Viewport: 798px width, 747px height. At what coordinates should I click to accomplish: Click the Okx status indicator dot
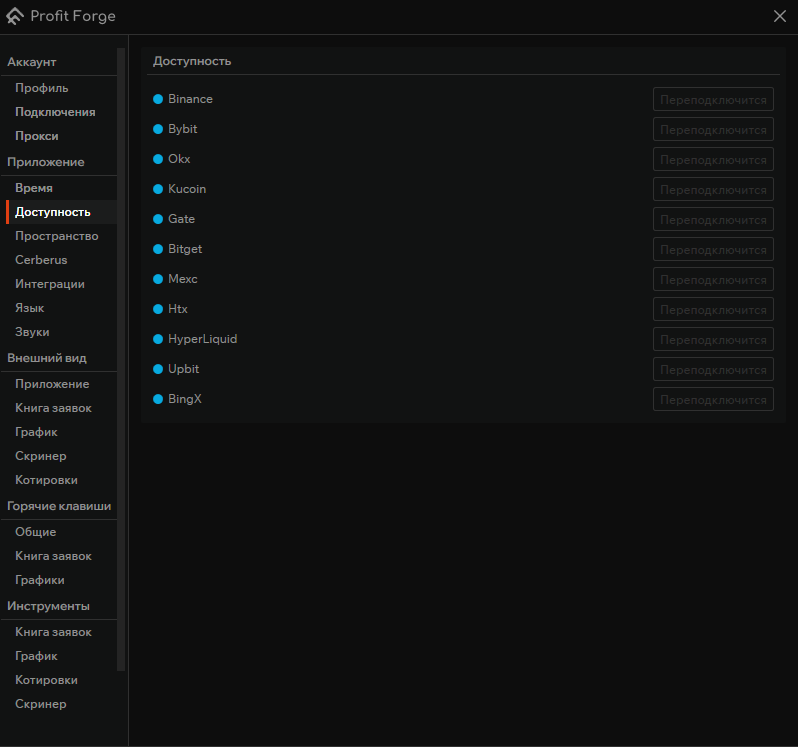click(x=158, y=159)
